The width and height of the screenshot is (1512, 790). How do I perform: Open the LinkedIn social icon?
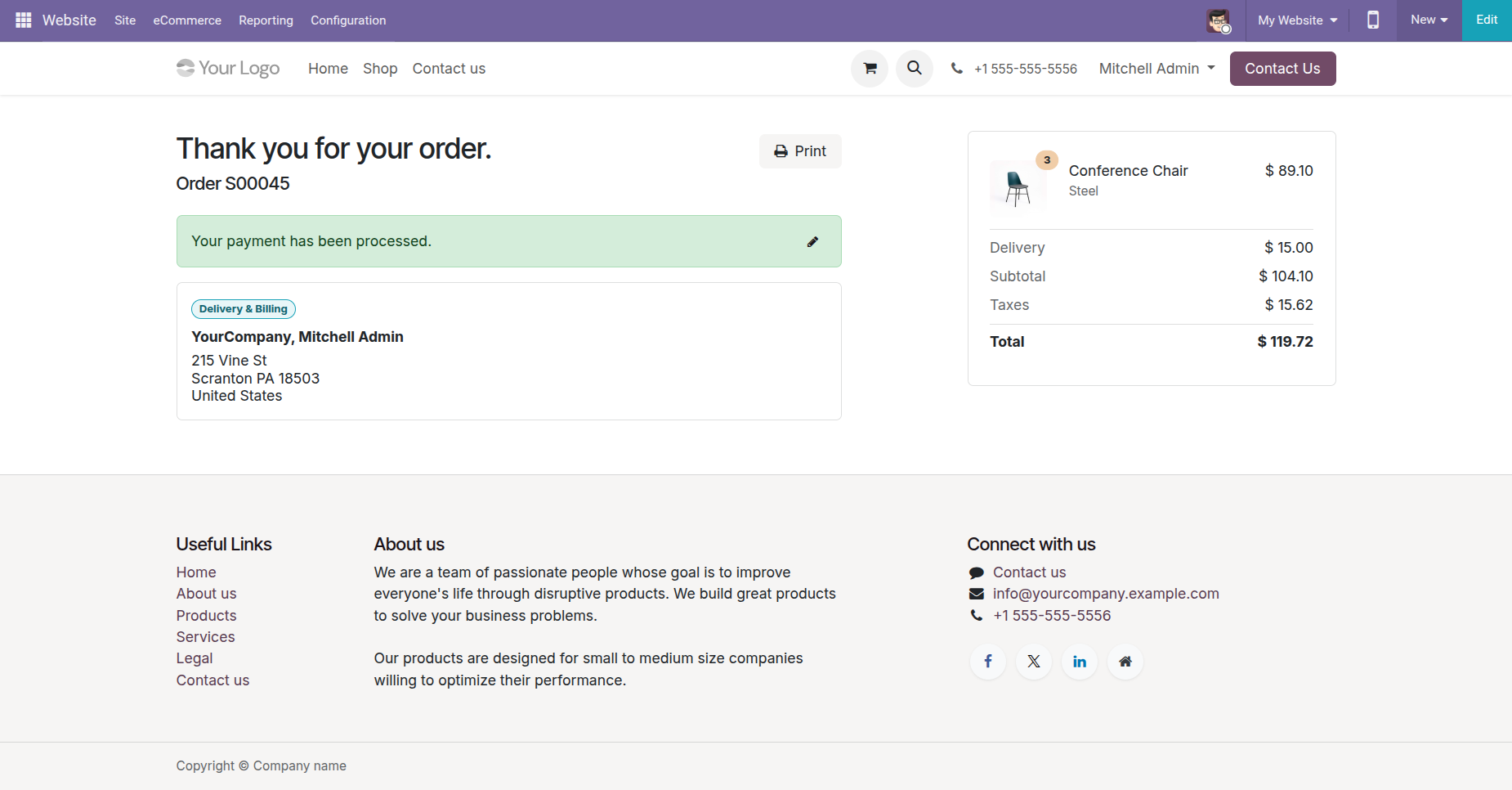(1080, 662)
